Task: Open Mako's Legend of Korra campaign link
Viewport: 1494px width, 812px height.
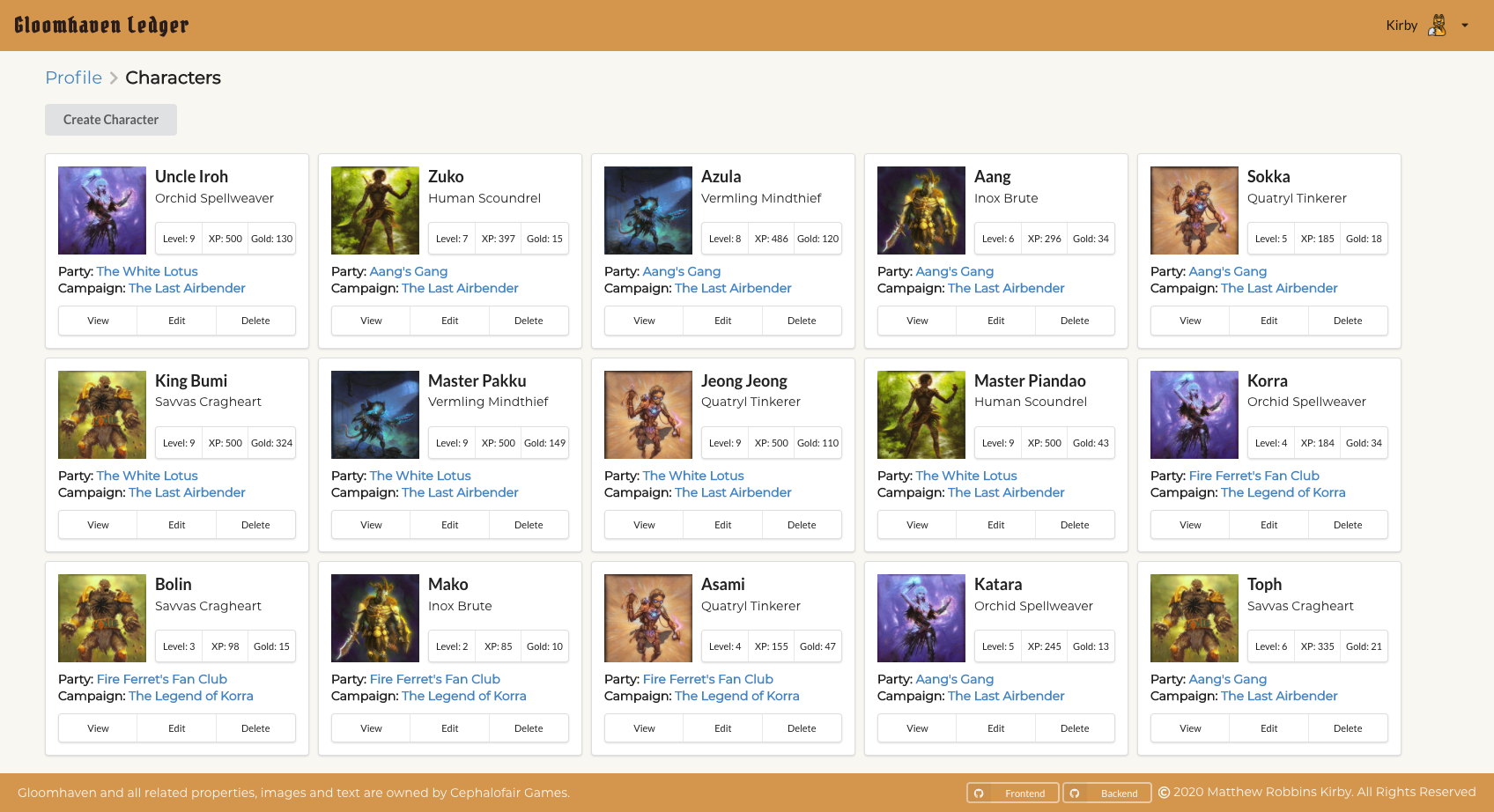Action: click(x=464, y=696)
